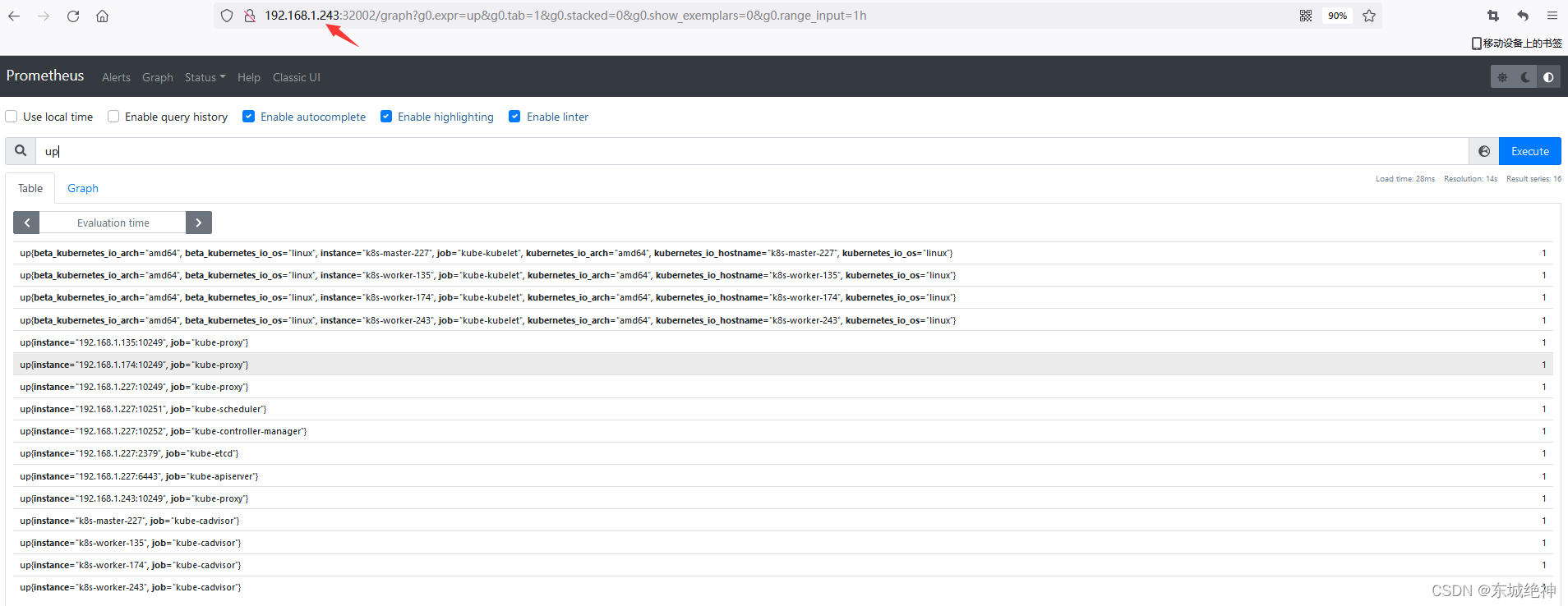Open the Alerts nav item

click(x=116, y=77)
